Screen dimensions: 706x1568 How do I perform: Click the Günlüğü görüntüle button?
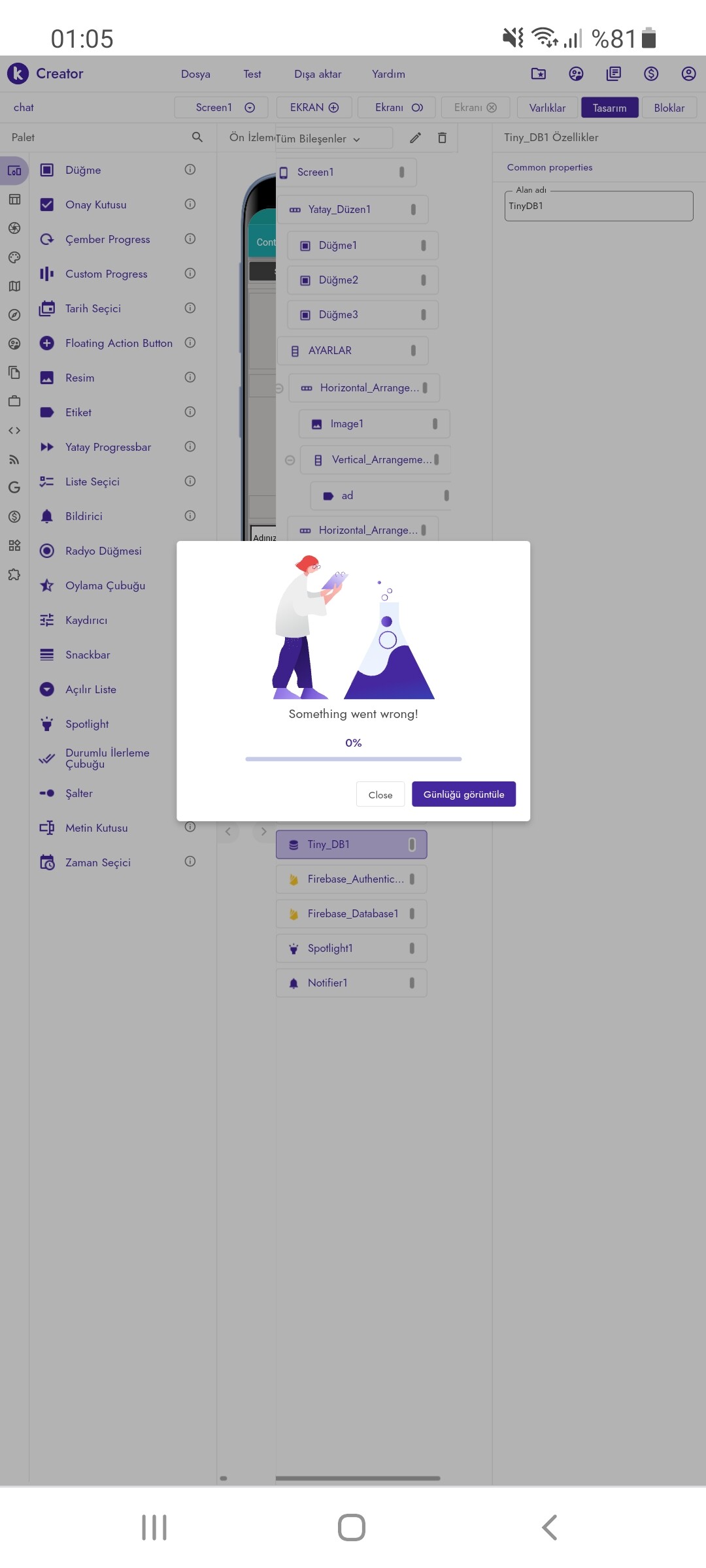[x=463, y=794]
